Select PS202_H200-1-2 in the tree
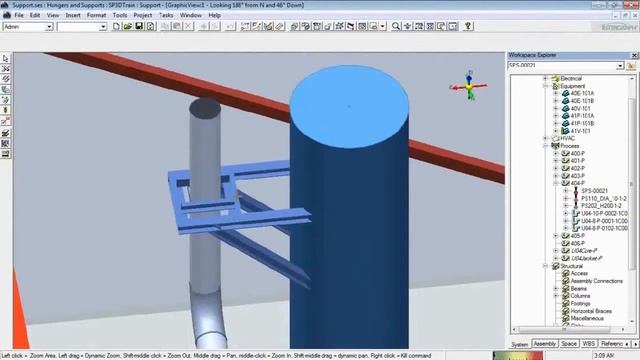This screenshot has width=640, height=360. [x=601, y=206]
